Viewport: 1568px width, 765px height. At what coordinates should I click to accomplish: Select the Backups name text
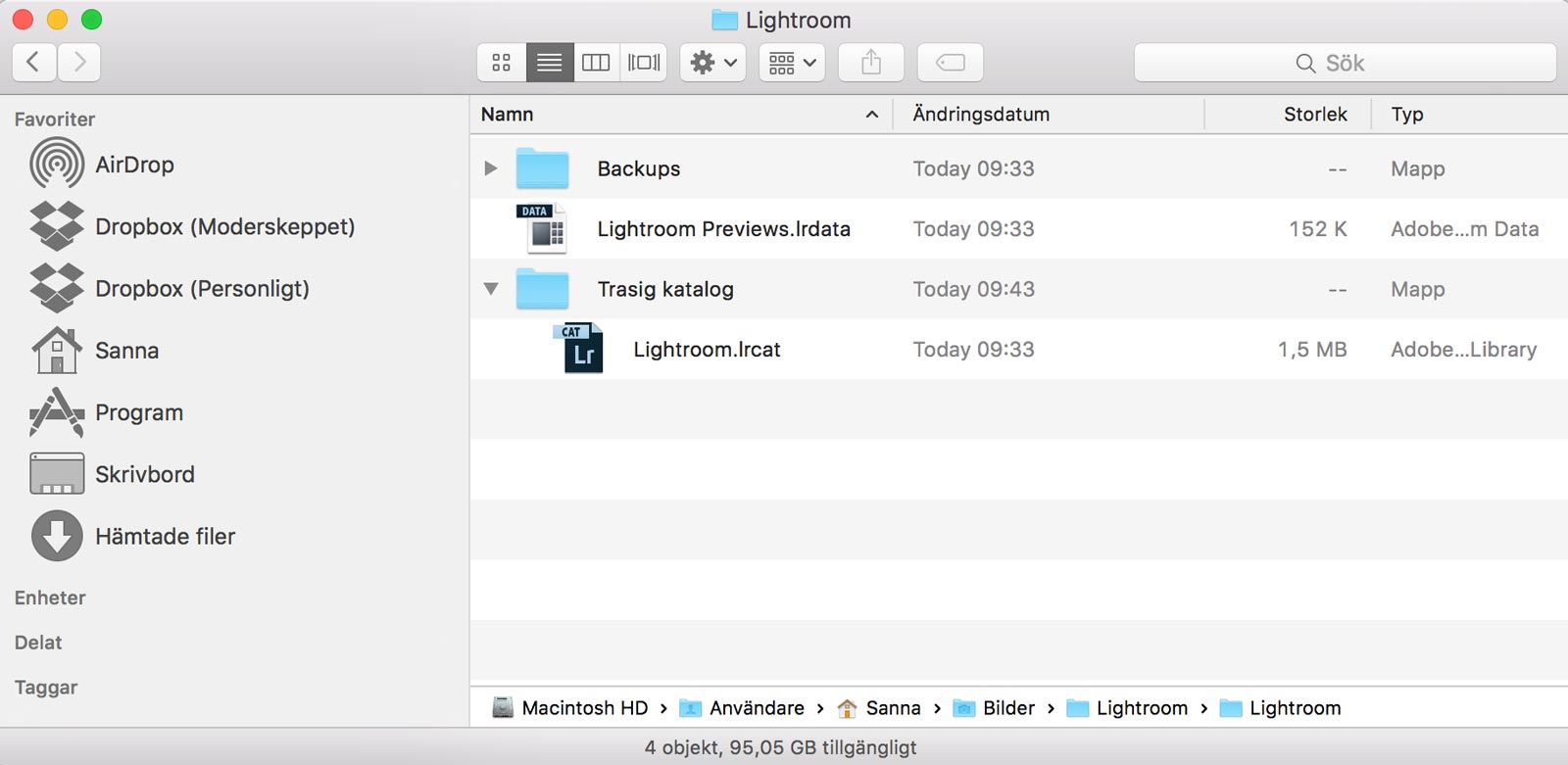coord(639,168)
